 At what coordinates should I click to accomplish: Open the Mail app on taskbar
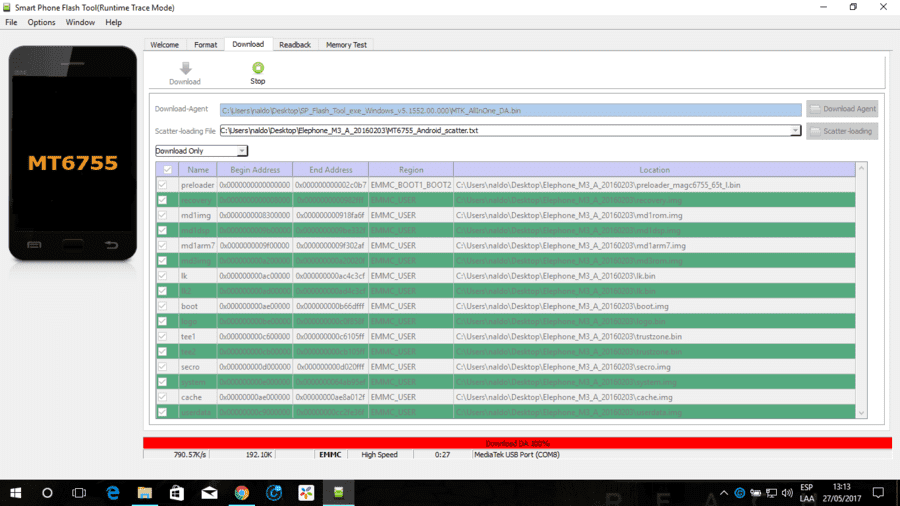click(x=209, y=493)
